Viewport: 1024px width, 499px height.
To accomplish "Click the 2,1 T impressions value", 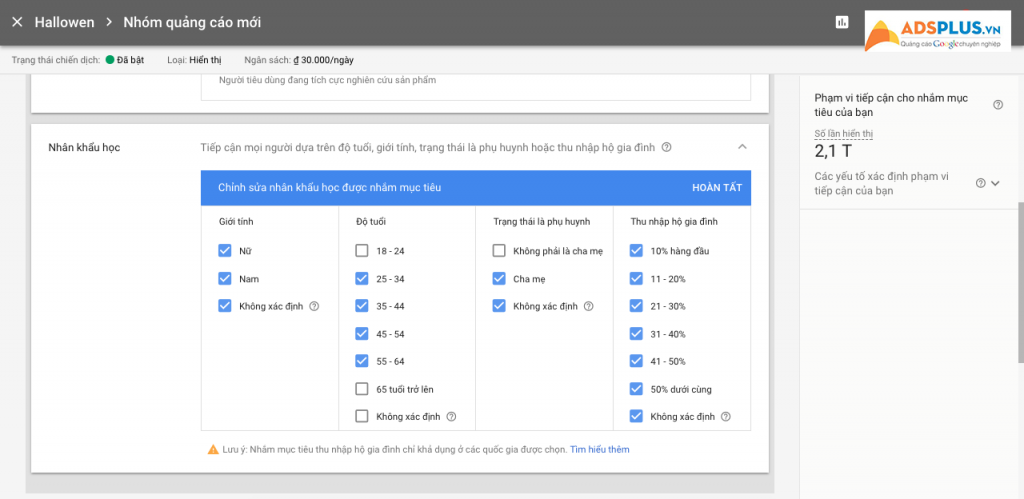I will [833, 152].
